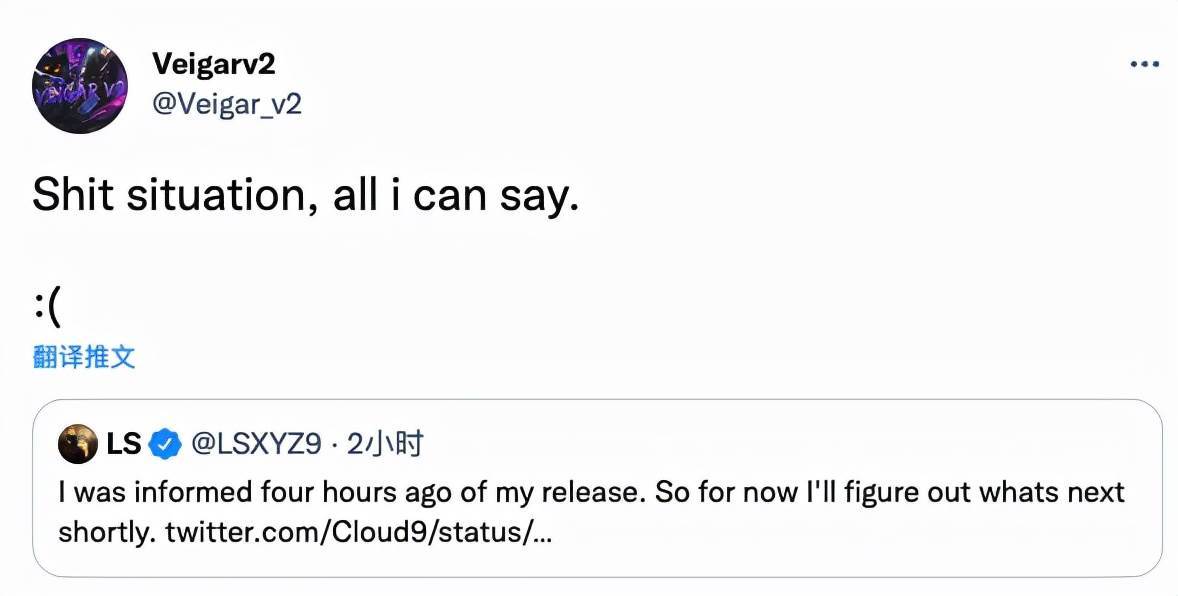Screen dimensions: 1178x596
Task: Click the "Shit situation, all i can say." text
Action: [306, 195]
